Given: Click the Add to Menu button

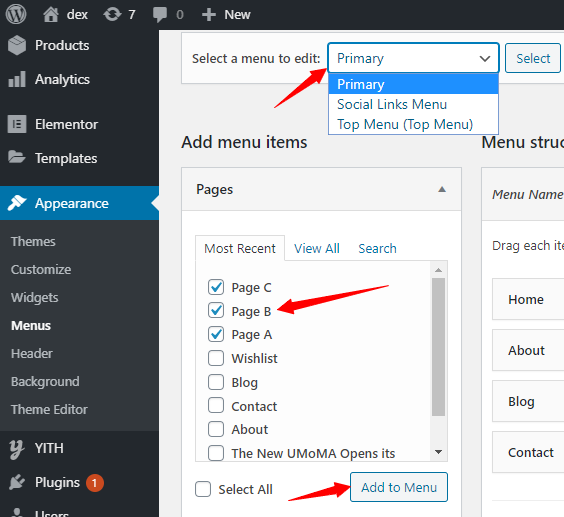Looking at the screenshot, I should 399,487.
